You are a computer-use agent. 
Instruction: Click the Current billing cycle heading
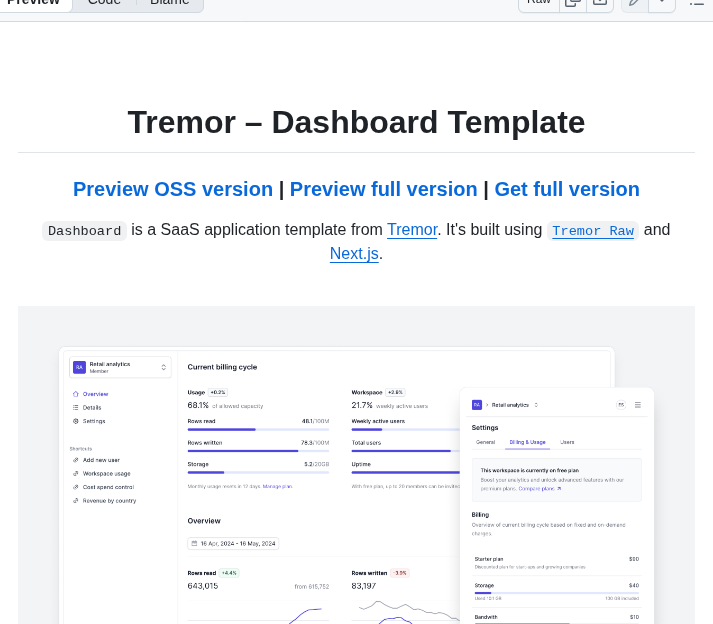222,367
